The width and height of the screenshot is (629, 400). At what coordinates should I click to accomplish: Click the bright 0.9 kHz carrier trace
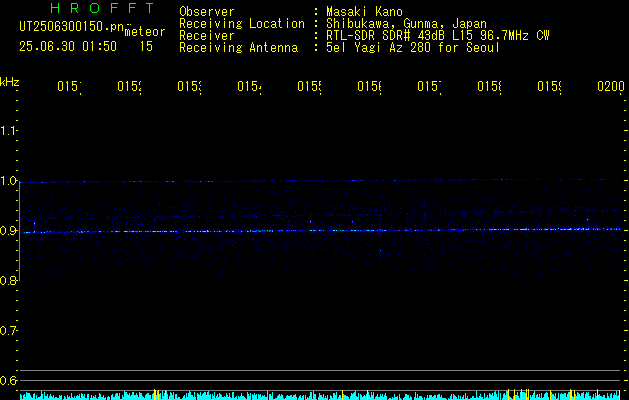(x=320, y=231)
